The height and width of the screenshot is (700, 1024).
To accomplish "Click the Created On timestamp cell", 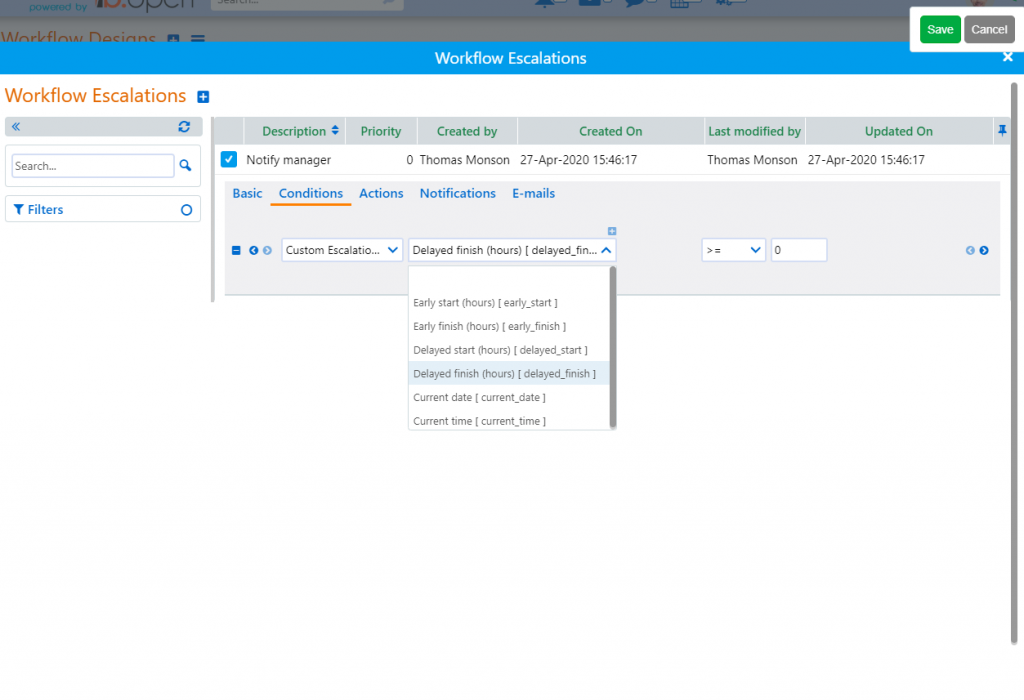I will point(578,160).
